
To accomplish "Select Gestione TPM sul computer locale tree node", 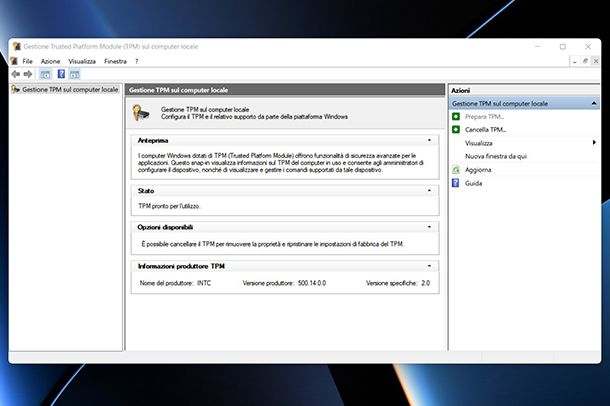I will coord(70,89).
